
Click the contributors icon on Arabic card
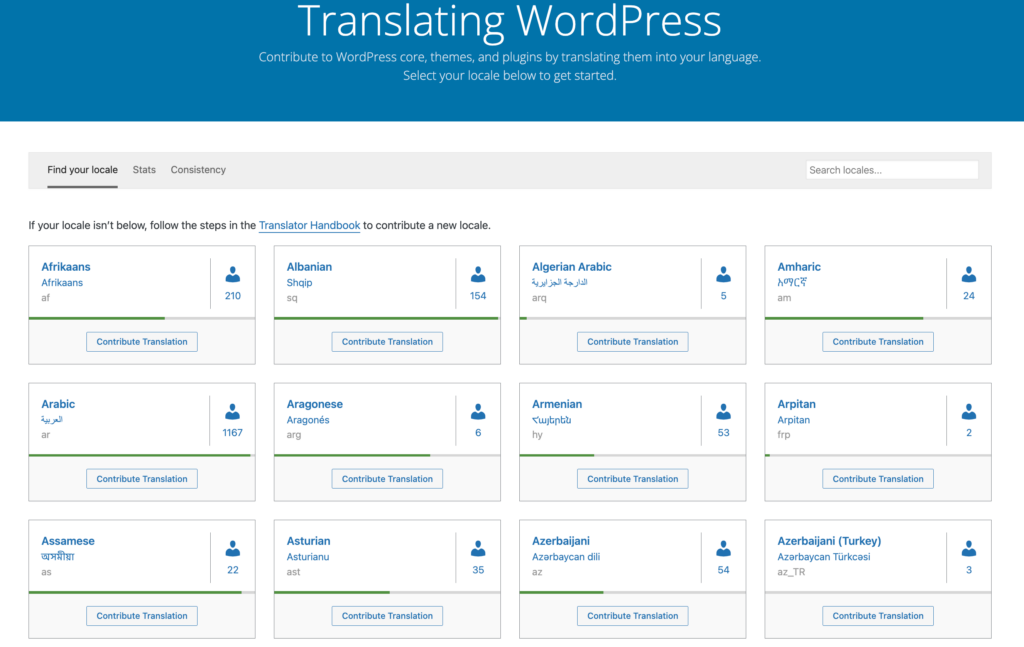click(232, 411)
